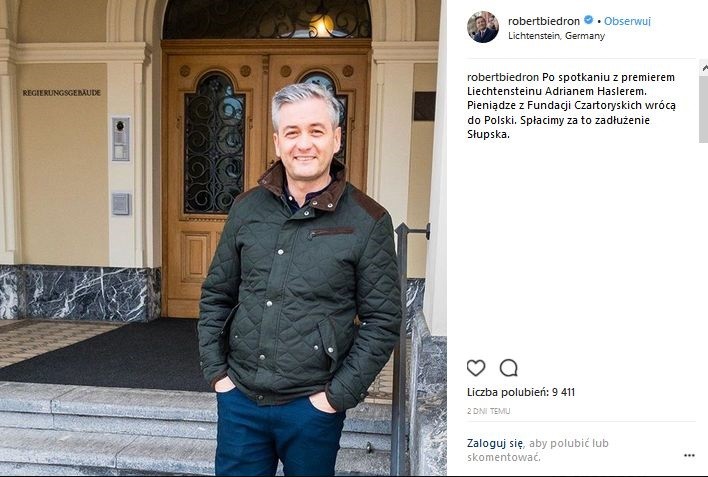This screenshot has width=708, height=477.
Task: Open robertbiedron's profile avatar picture
Action: click(x=483, y=27)
